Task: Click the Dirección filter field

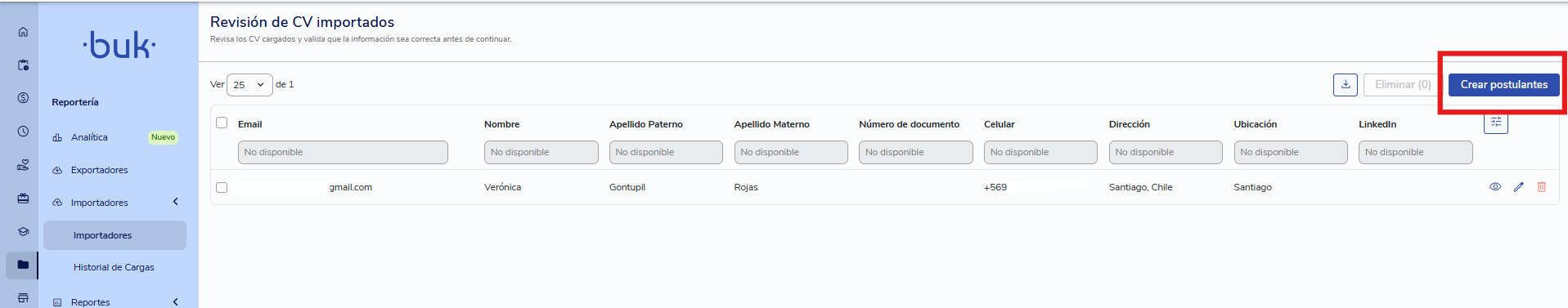Action: [1166, 152]
